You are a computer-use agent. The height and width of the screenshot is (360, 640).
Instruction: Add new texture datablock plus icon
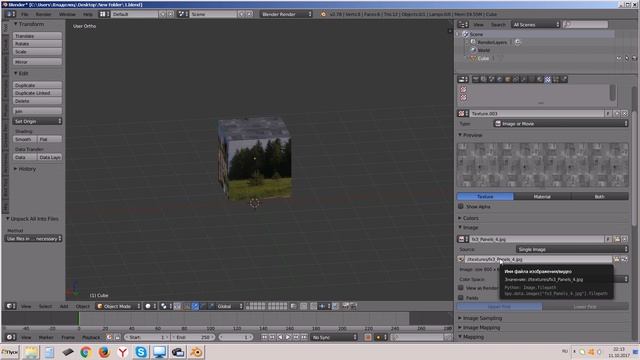pos(617,113)
